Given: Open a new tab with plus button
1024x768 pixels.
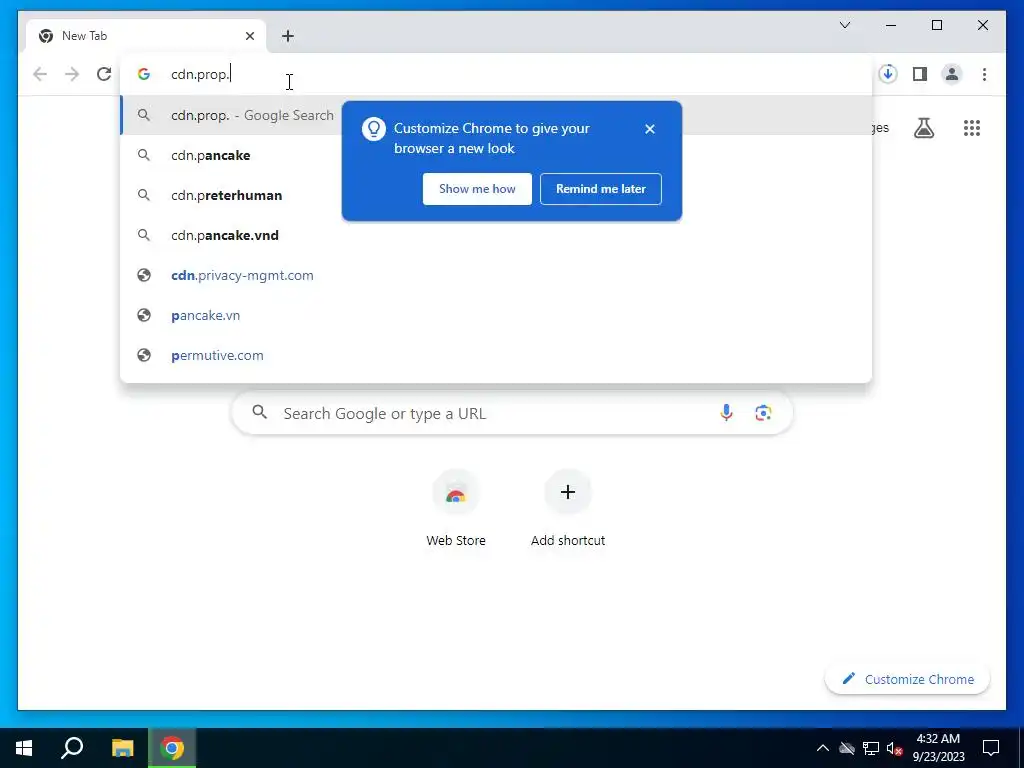Looking at the screenshot, I should coord(288,36).
